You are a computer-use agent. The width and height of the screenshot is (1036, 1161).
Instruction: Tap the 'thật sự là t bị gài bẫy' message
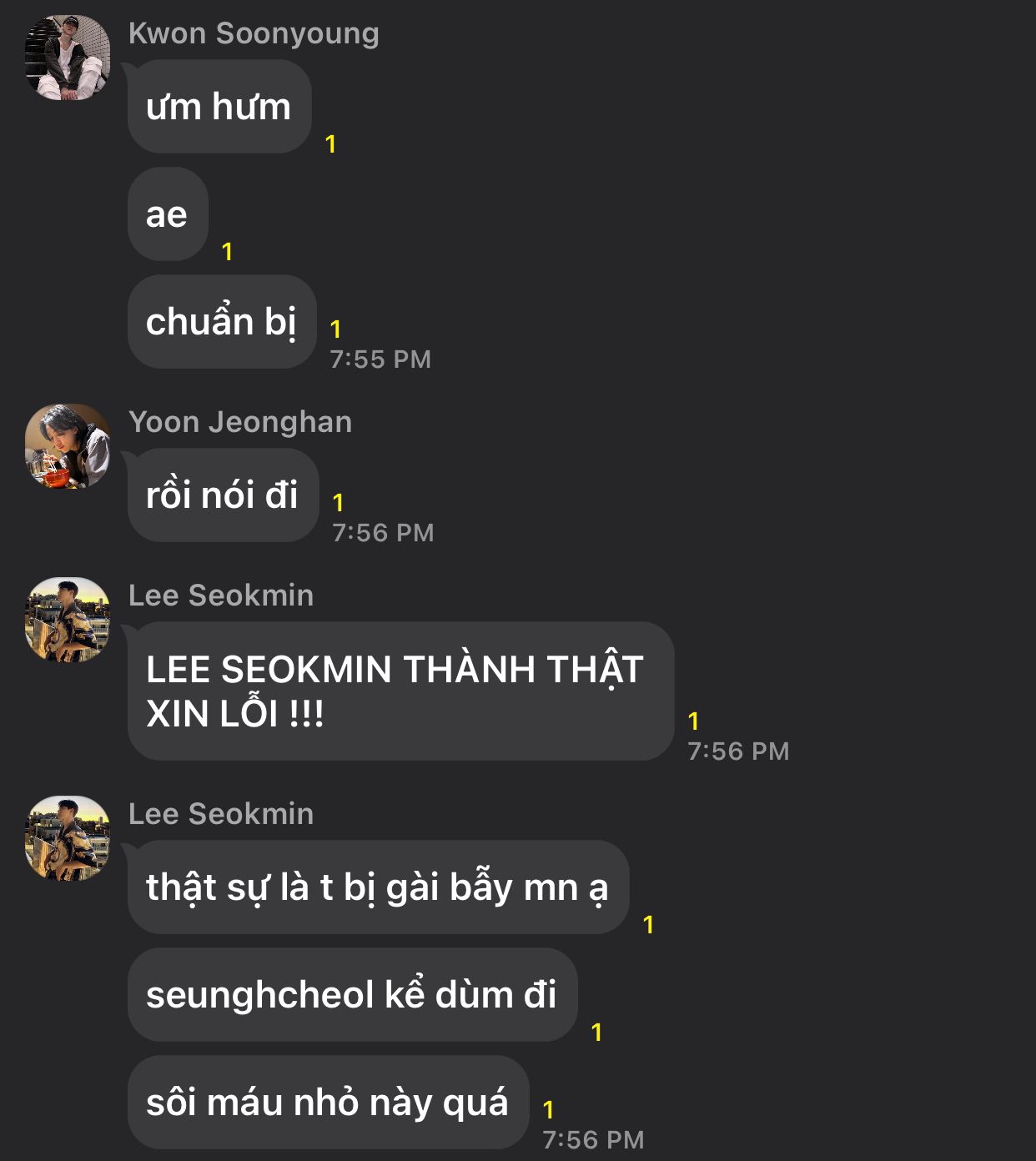pos(378,887)
